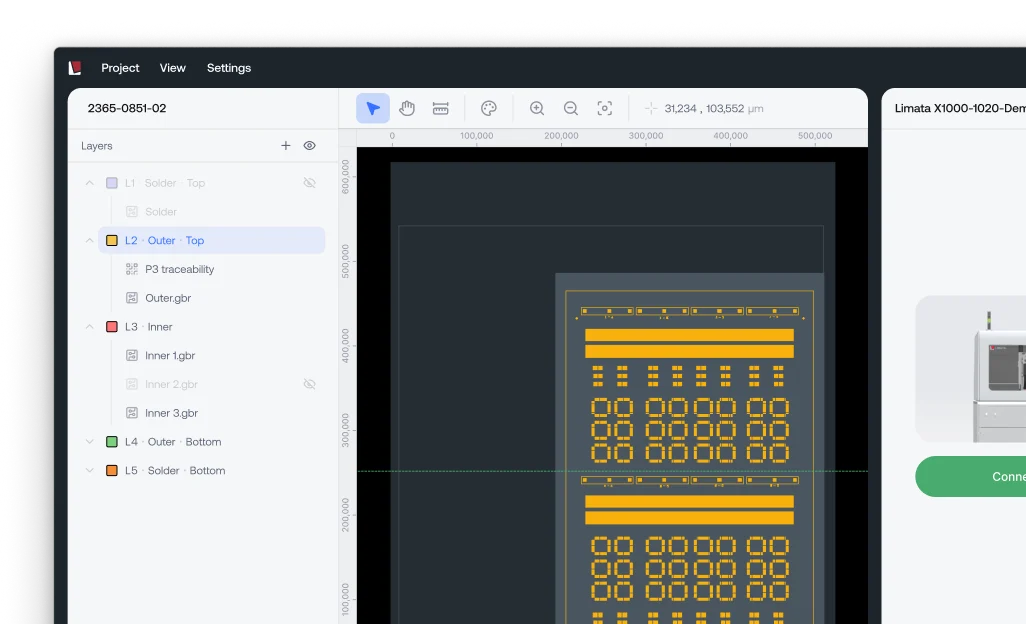Open the color palette settings

[489, 108]
